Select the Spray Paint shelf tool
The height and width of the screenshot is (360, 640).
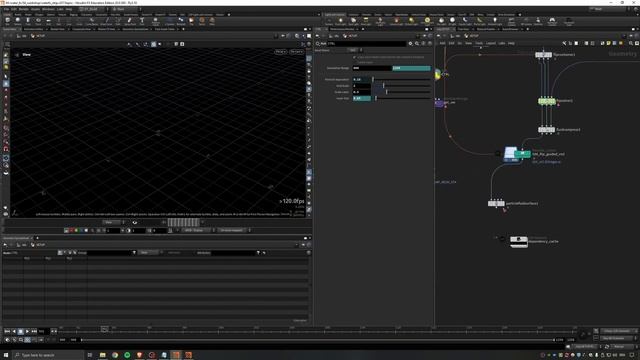[129, 21]
